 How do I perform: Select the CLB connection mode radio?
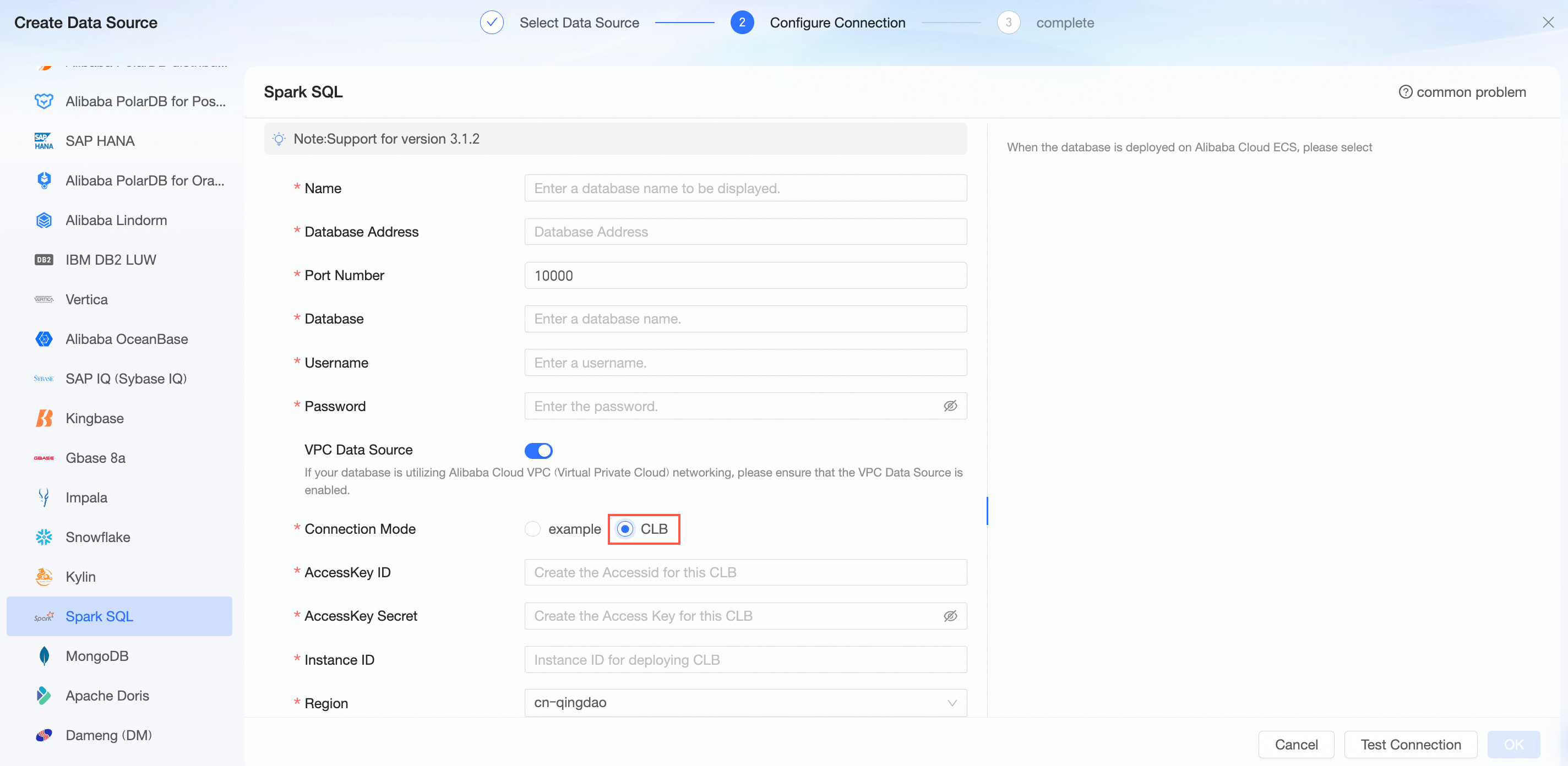(x=624, y=529)
